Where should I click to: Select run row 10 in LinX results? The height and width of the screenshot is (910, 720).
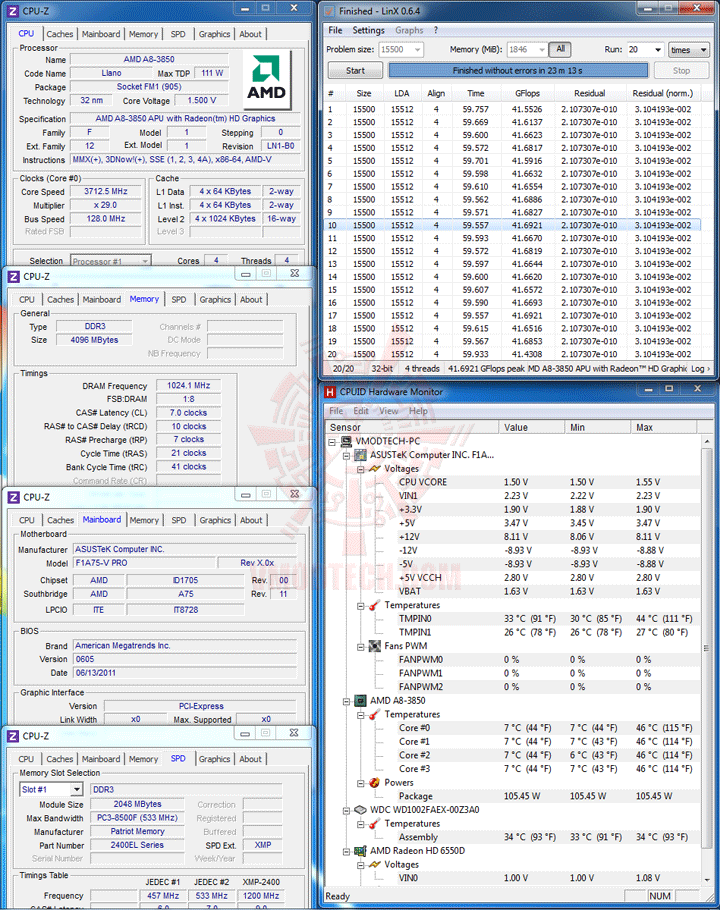512,225
